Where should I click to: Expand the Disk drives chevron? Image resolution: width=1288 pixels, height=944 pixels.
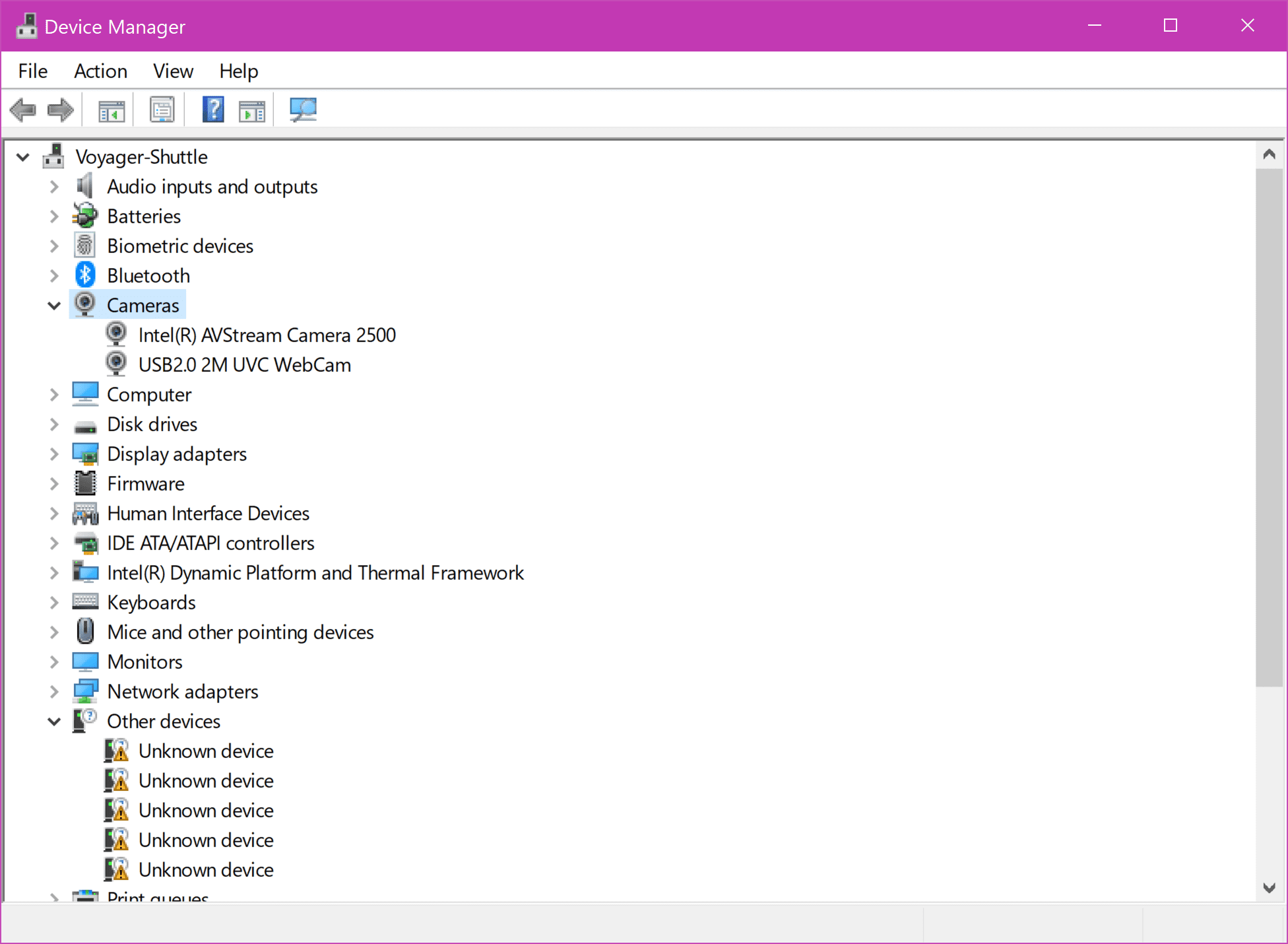54,424
